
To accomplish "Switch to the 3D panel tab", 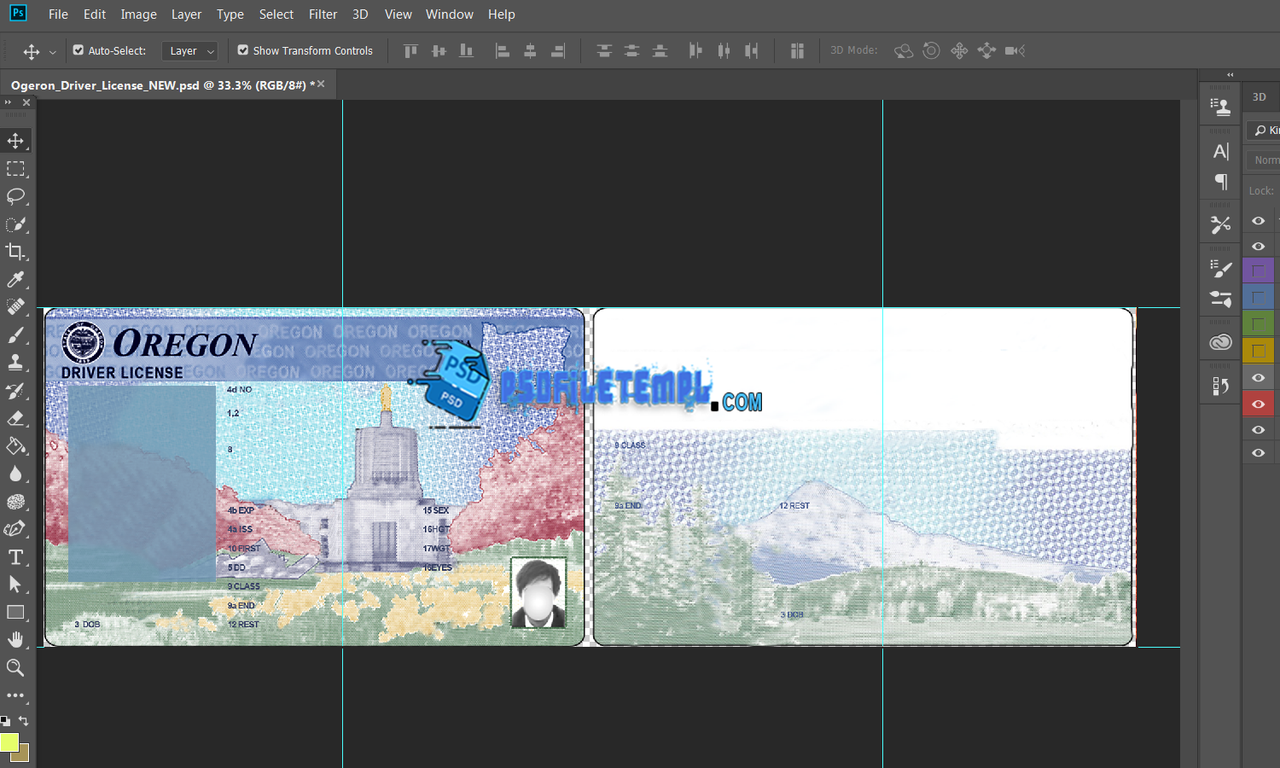I will tap(1259, 97).
